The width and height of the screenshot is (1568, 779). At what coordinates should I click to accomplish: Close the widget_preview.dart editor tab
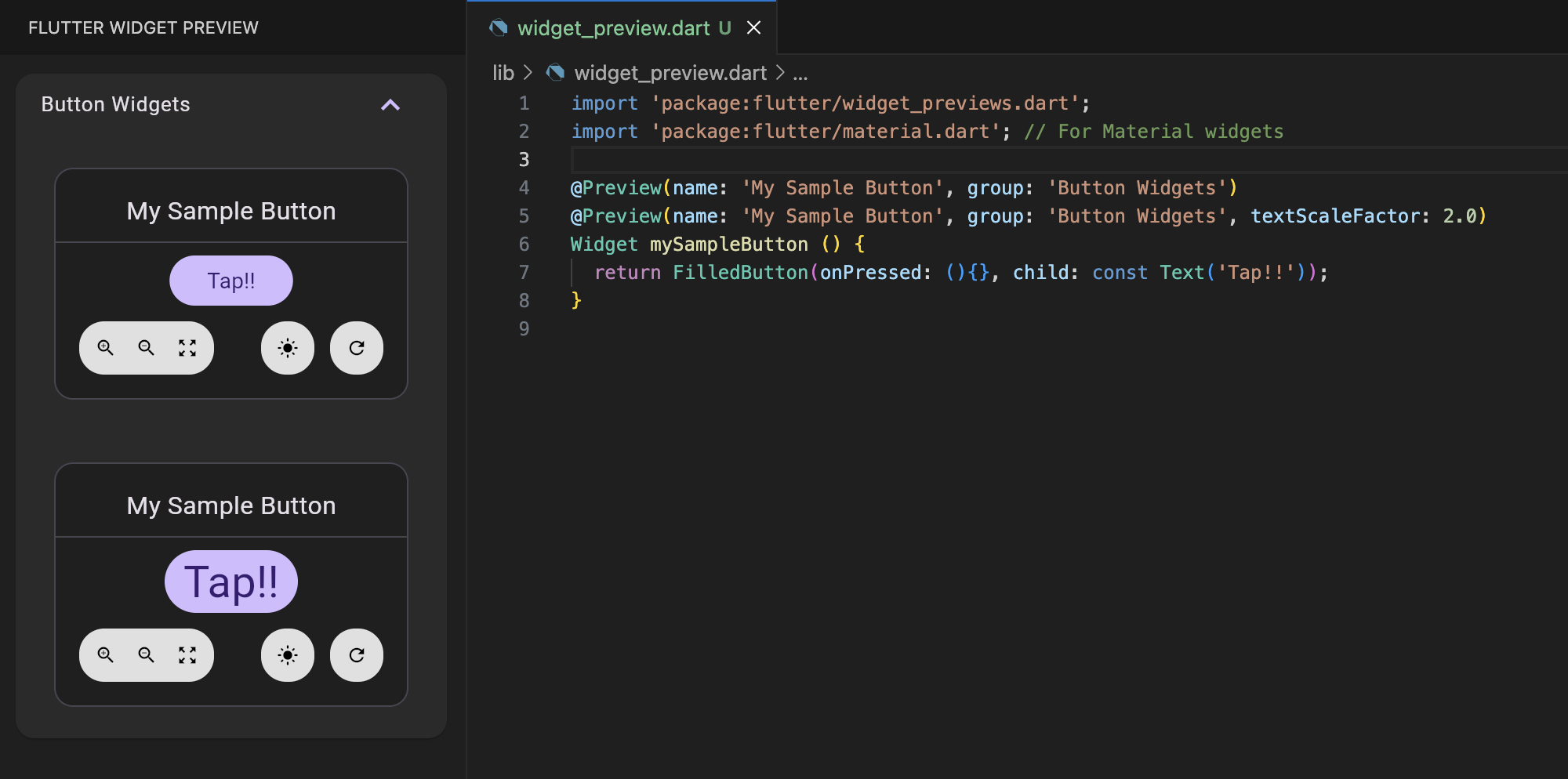tap(753, 28)
